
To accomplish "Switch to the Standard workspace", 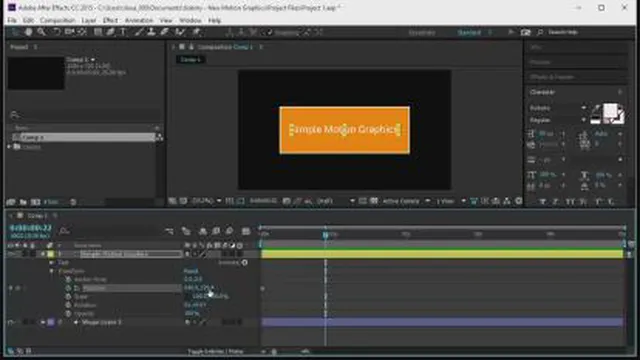I will (469, 32).
